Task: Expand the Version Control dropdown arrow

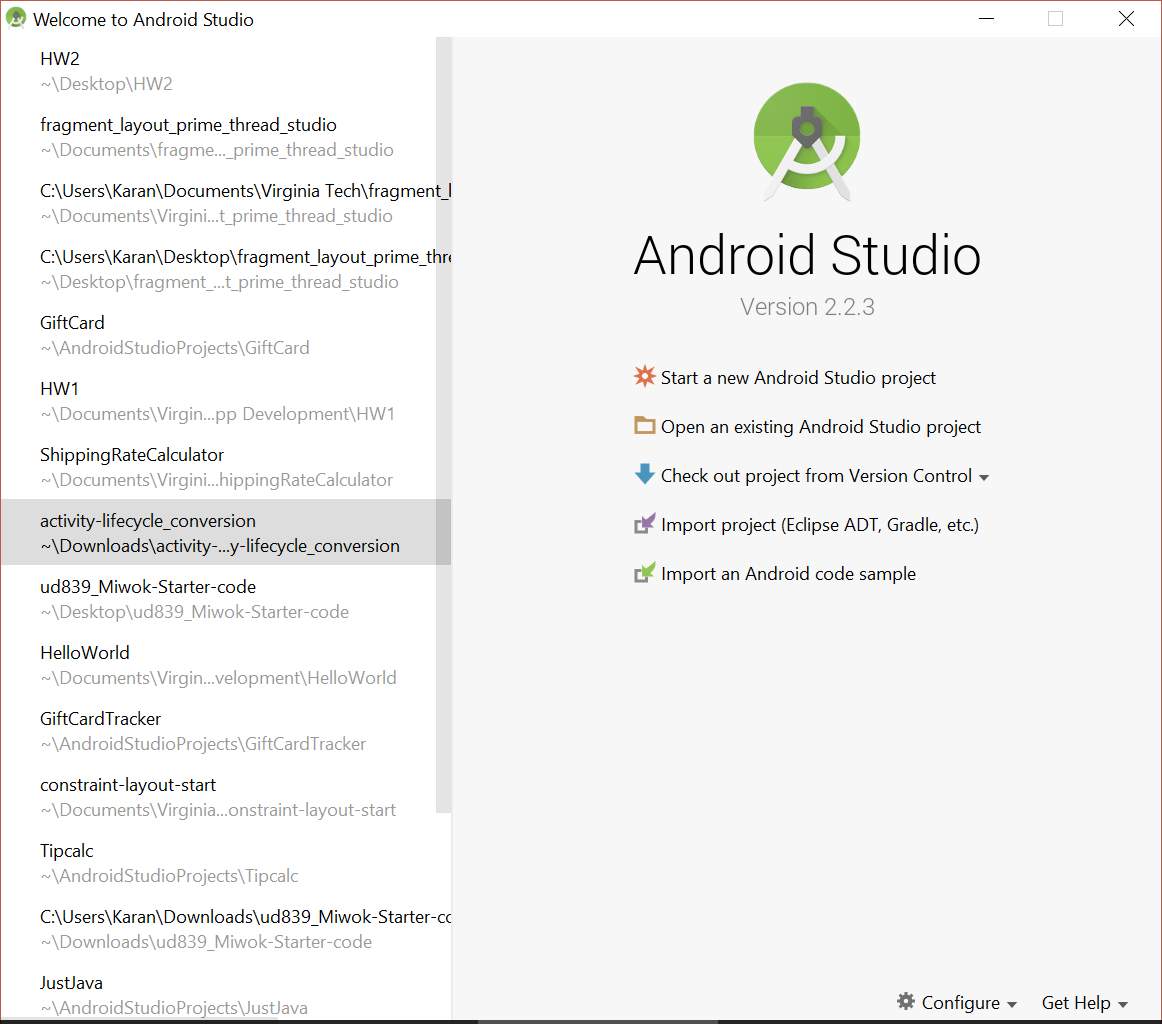Action: pyautogui.click(x=984, y=478)
